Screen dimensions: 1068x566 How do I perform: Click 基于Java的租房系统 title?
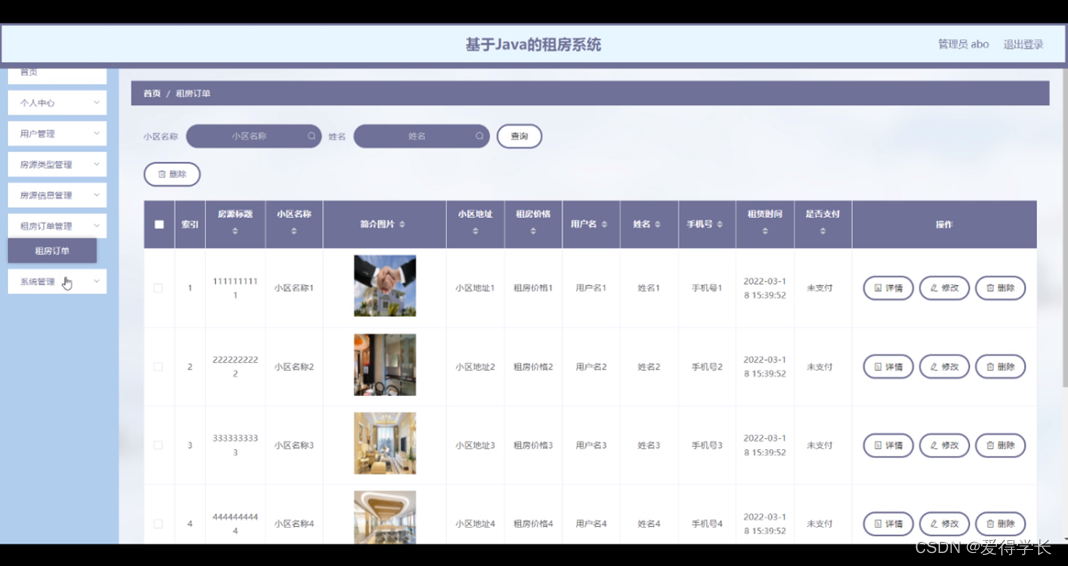click(533, 45)
